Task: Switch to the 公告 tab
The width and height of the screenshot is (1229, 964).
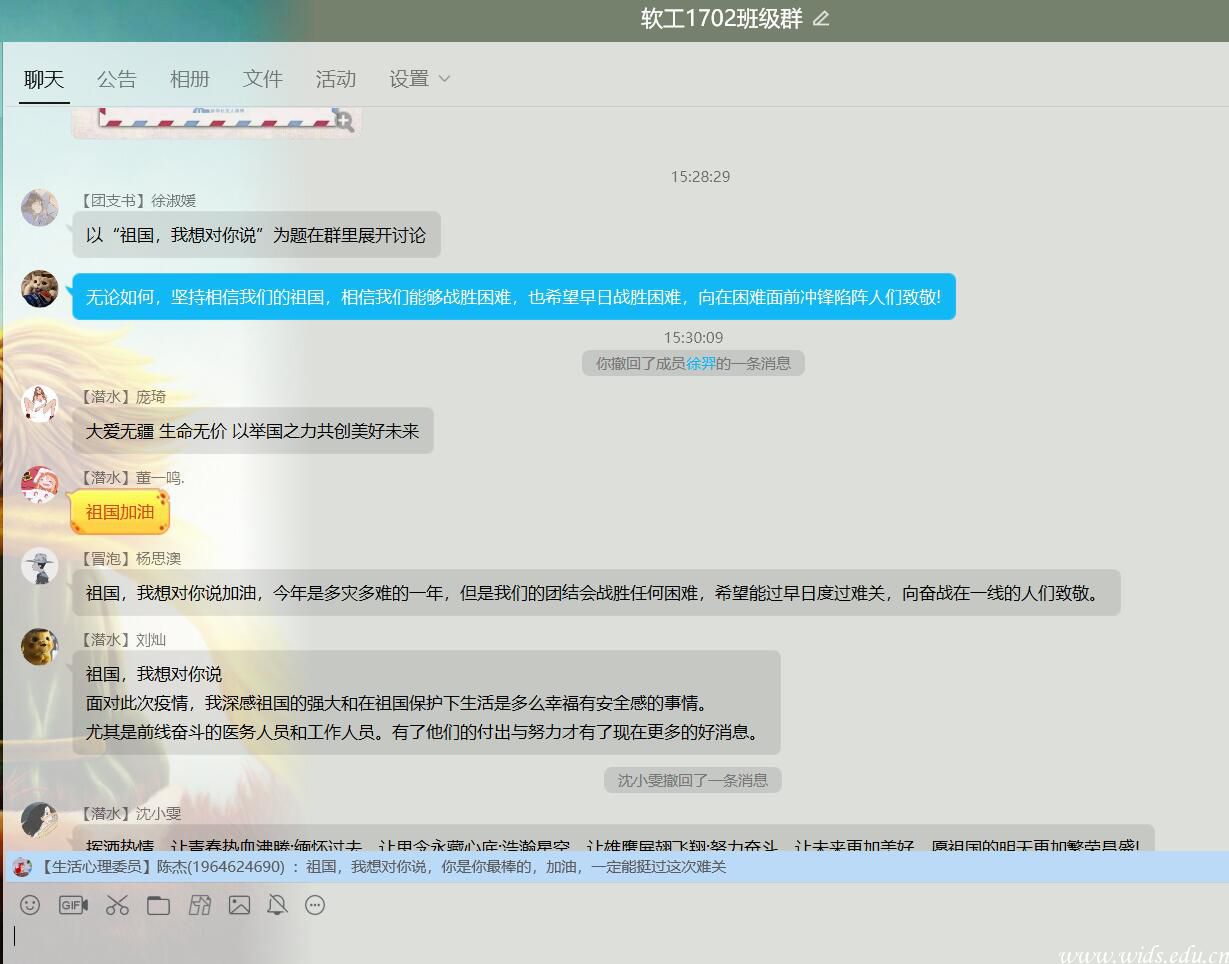Action: pos(116,79)
